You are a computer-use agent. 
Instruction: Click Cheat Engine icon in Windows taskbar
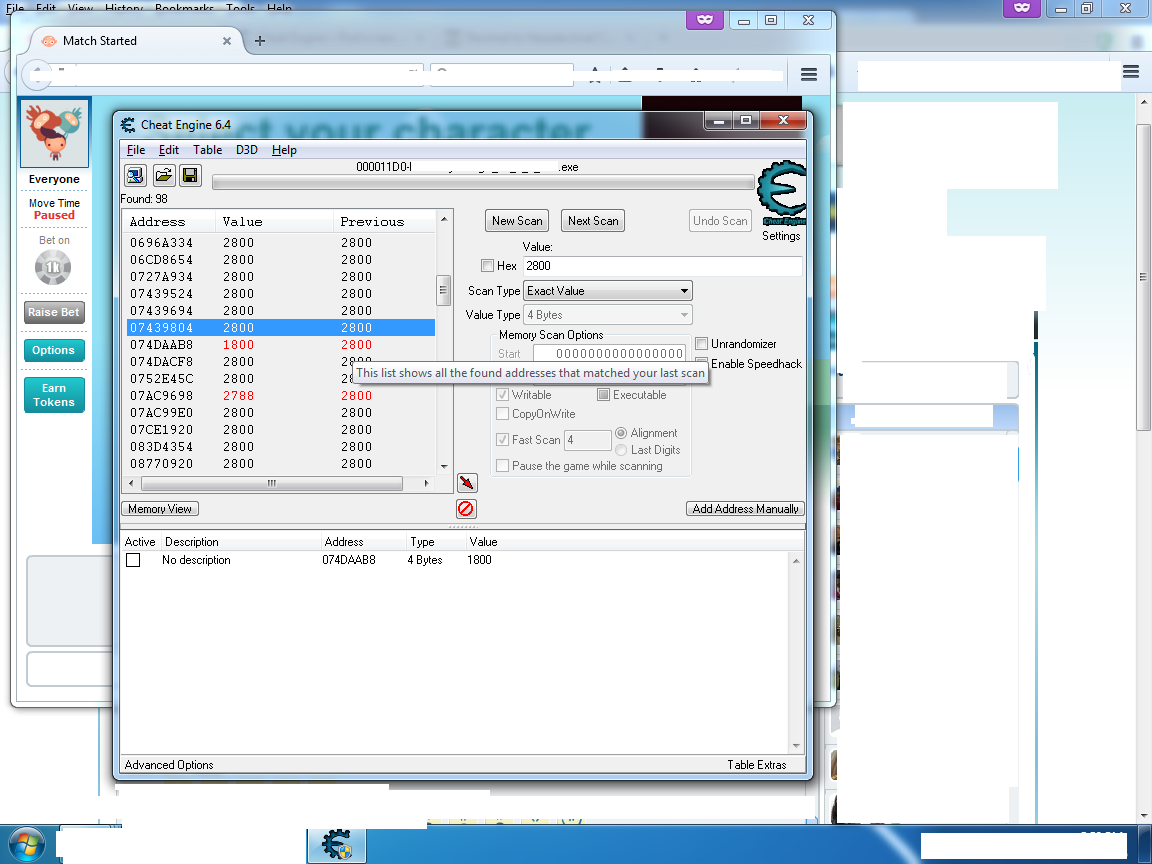pyautogui.click(x=336, y=845)
